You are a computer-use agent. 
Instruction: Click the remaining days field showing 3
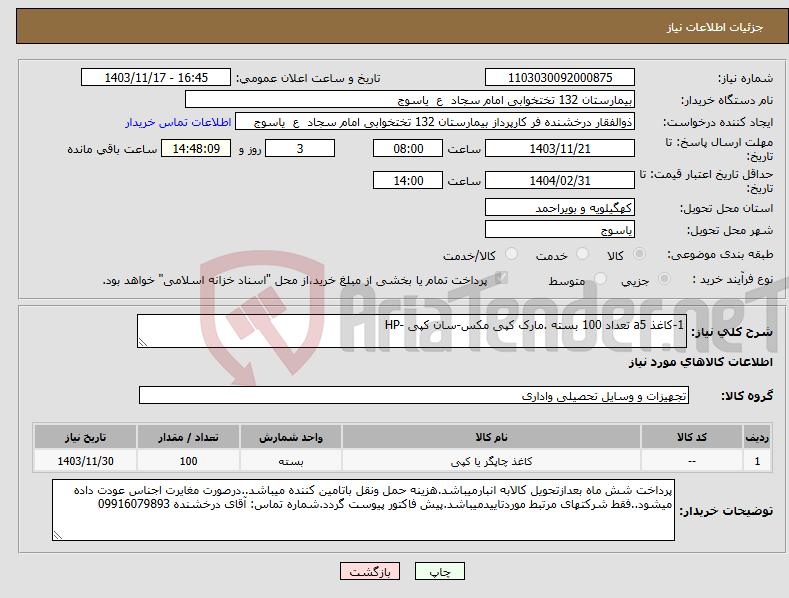point(300,148)
